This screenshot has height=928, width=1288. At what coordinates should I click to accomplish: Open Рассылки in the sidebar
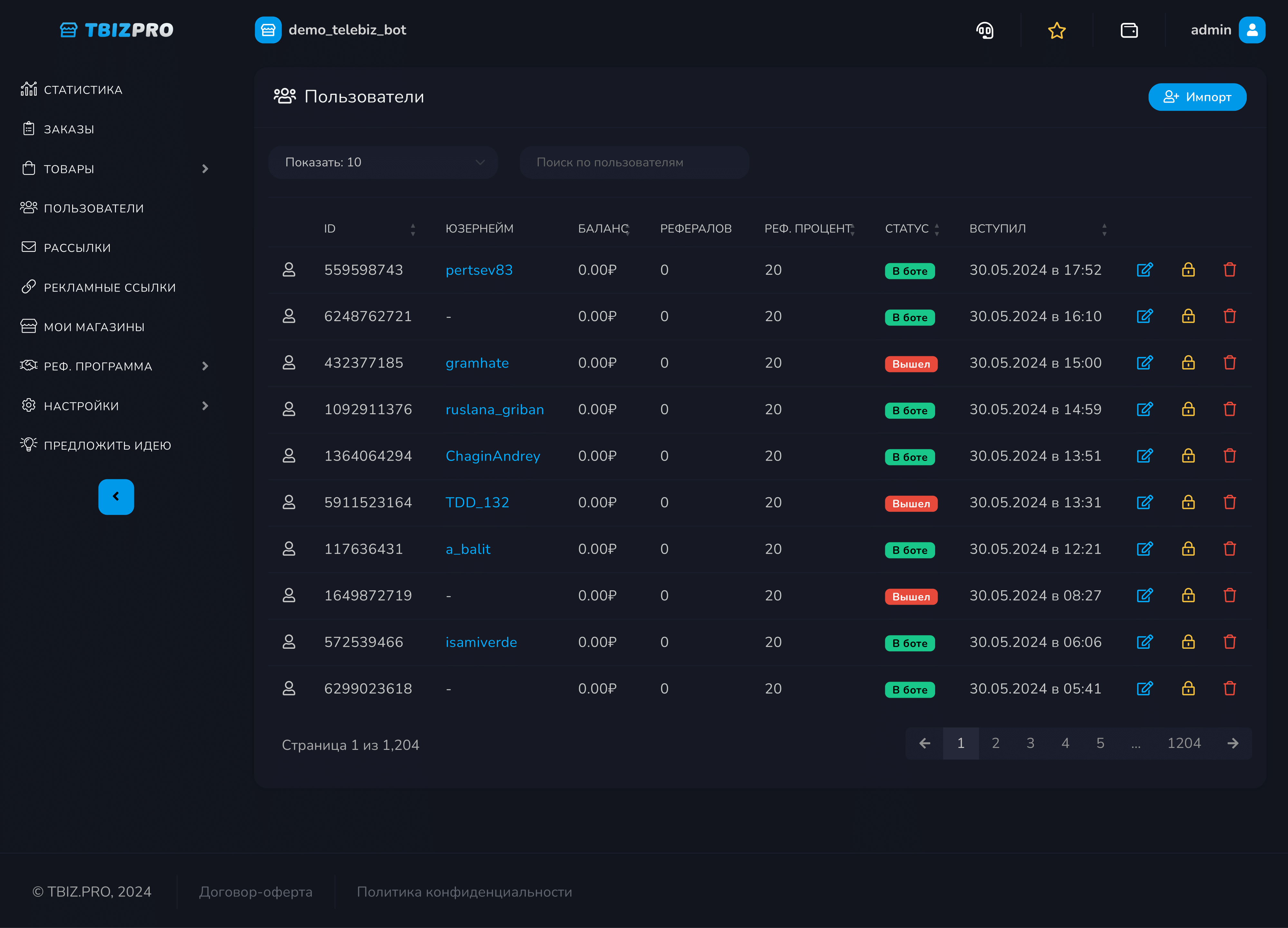coord(77,248)
